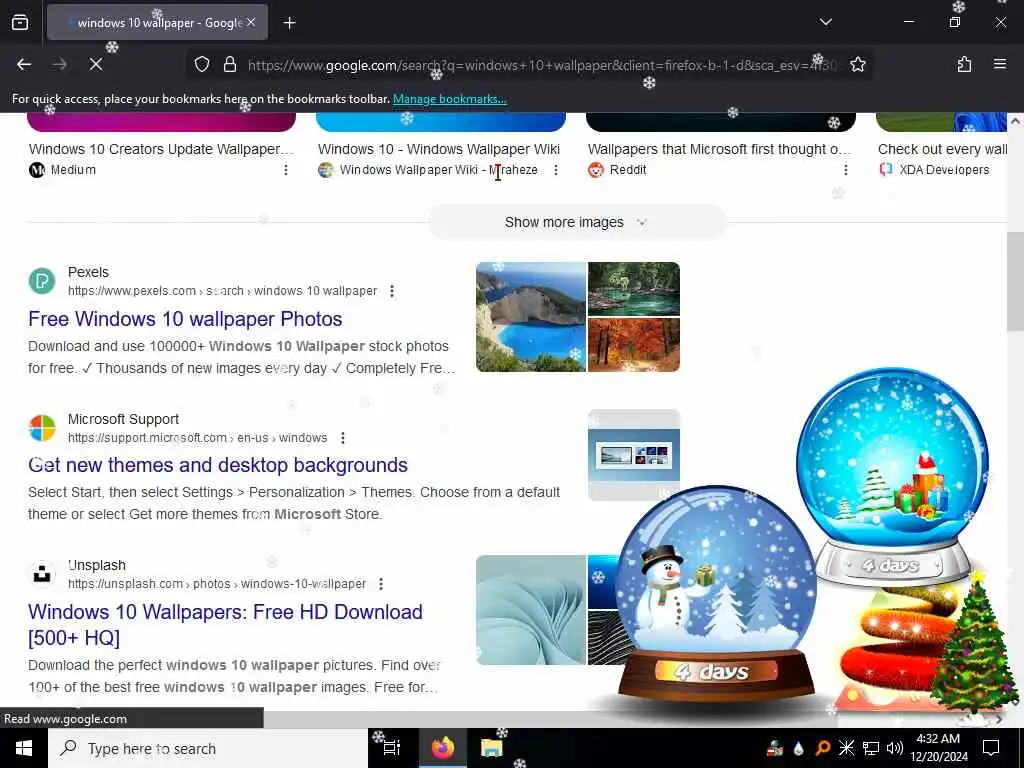Viewport: 1024px width, 768px height.
Task: Open the Extensions puzzle icon
Action: (964, 64)
